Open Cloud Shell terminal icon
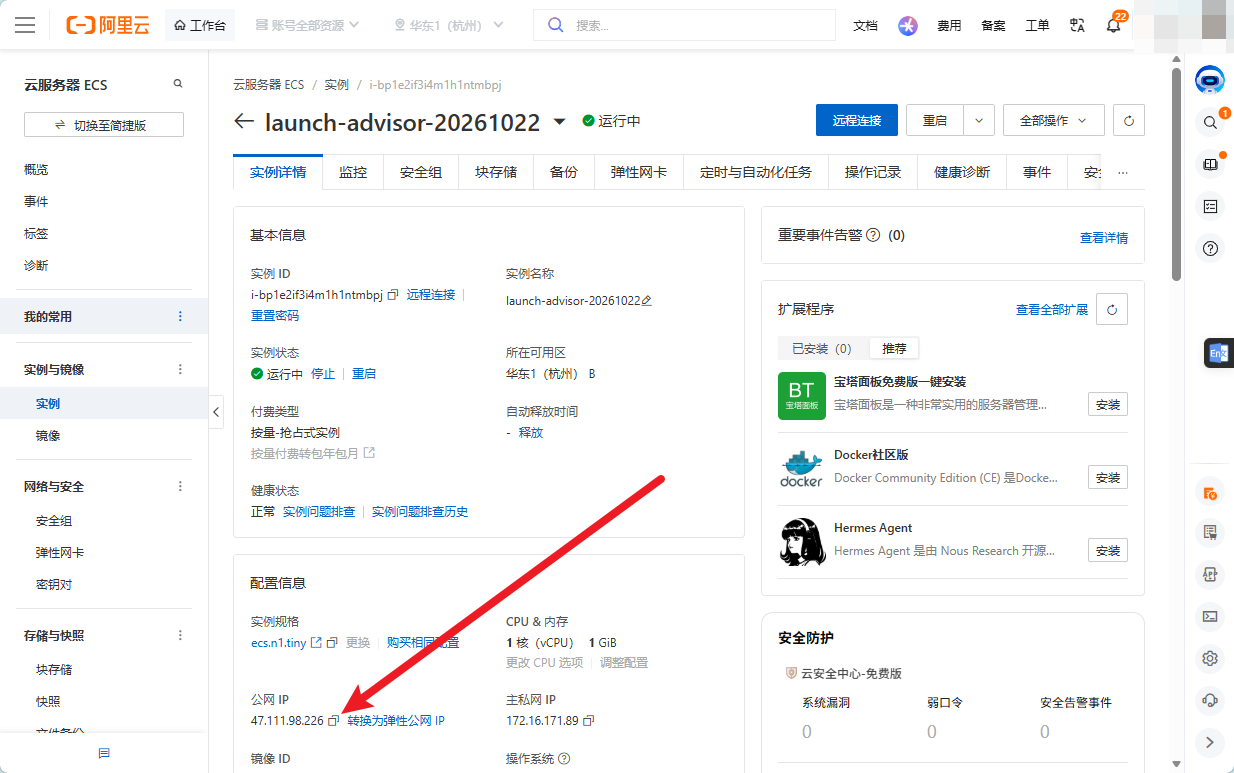The width and height of the screenshot is (1234, 773). [1210, 616]
